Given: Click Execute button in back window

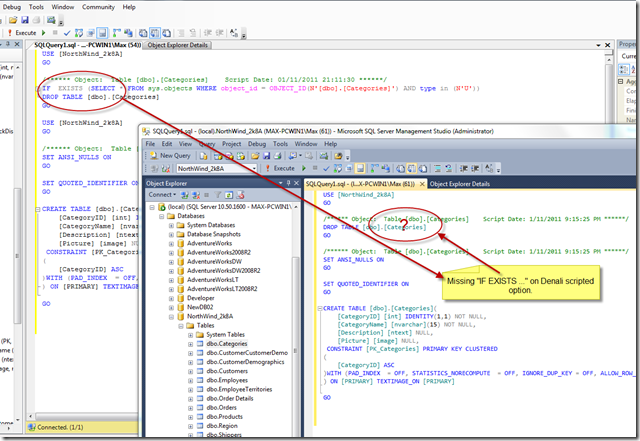Looking at the screenshot, I should click(x=22, y=33).
